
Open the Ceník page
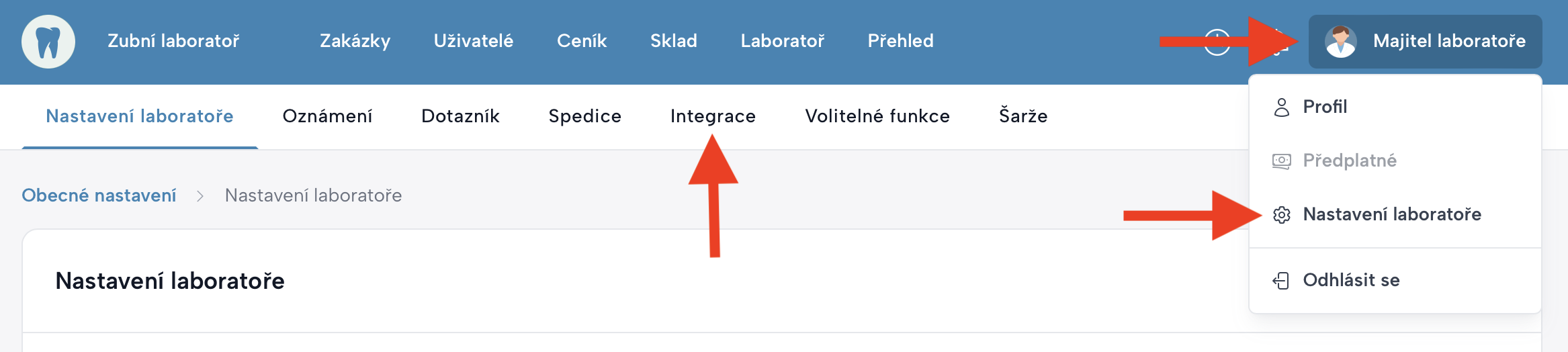tap(581, 42)
